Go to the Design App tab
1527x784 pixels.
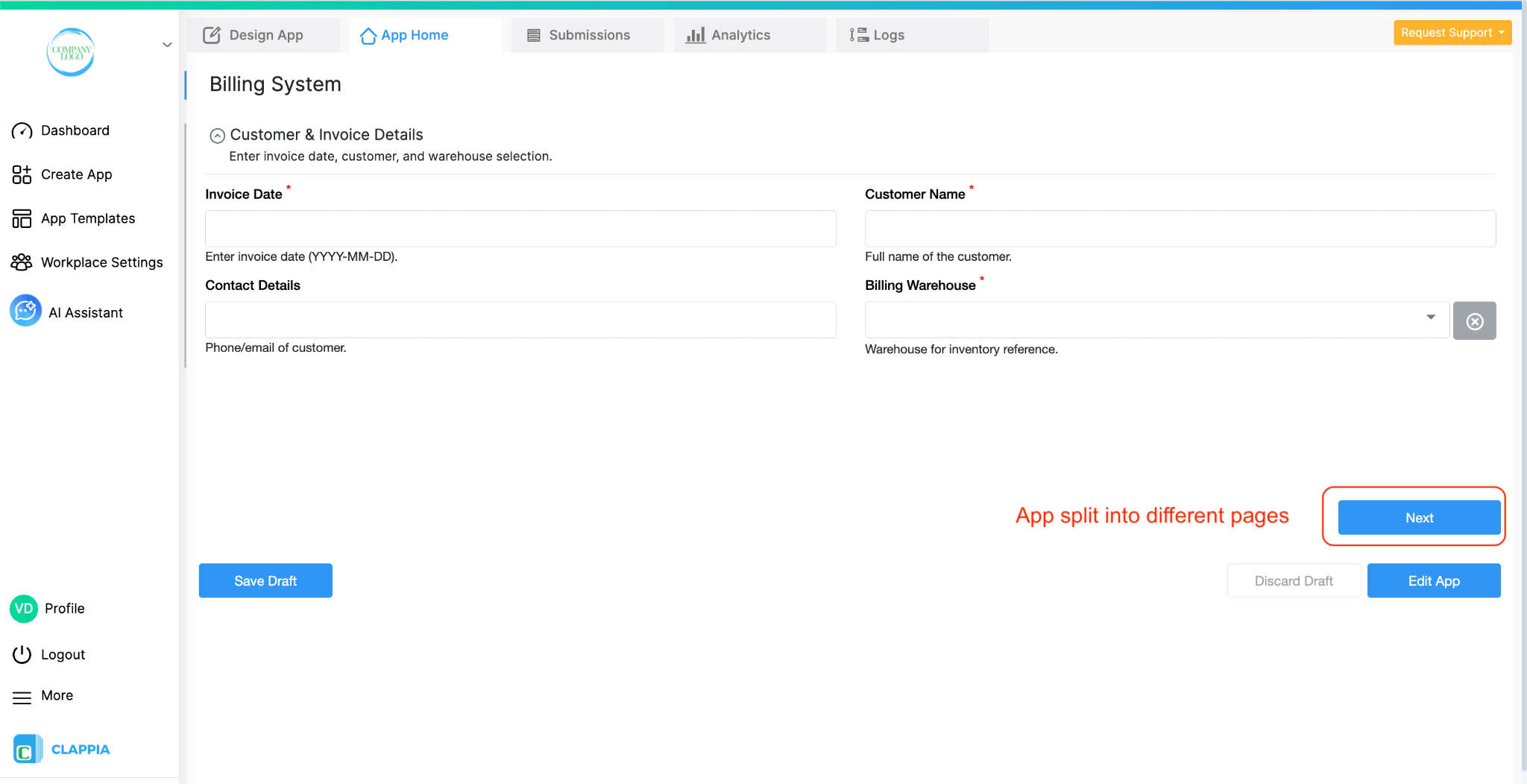(x=265, y=34)
